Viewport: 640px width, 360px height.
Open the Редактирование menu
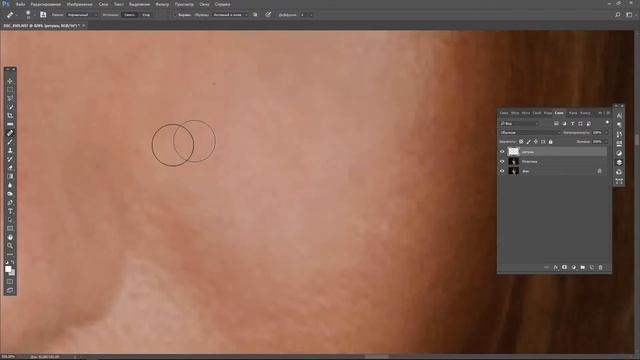click(x=46, y=4)
